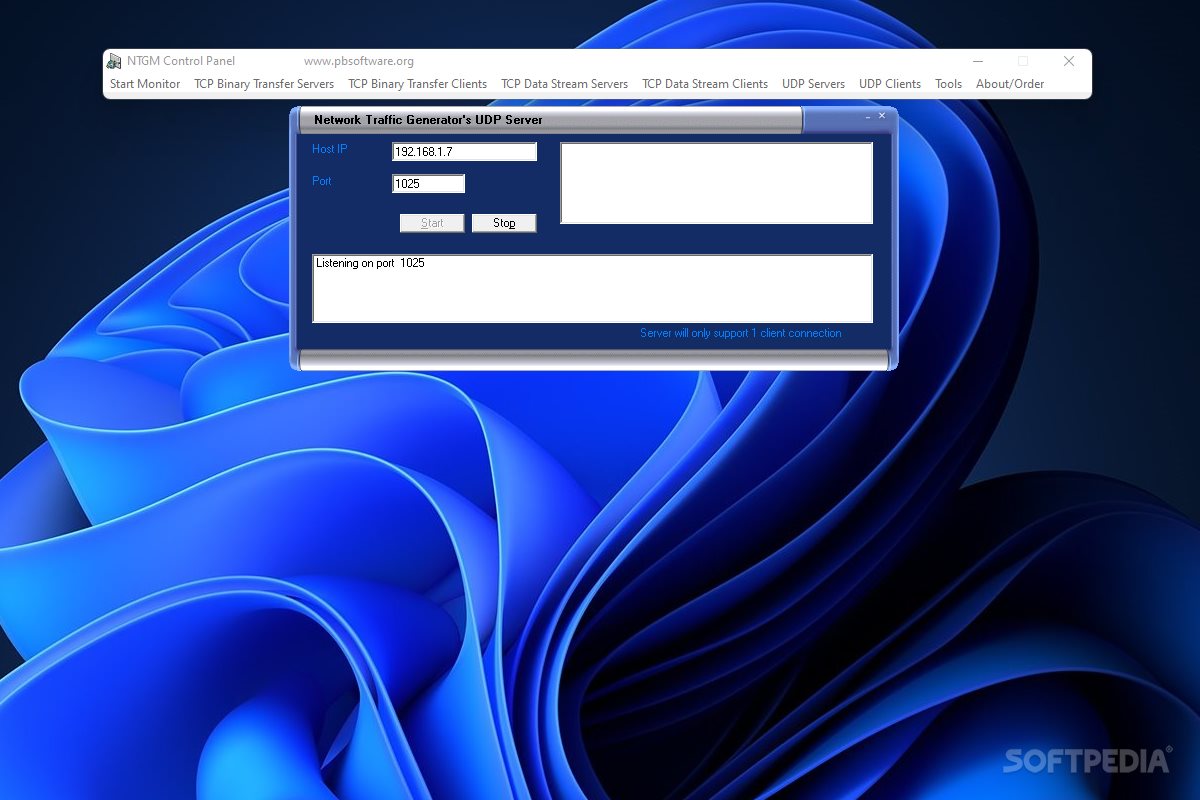Image resolution: width=1200 pixels, height=800 pixels.
Task: Click the UDP Server window title bar
Action: tap(550, 120)
